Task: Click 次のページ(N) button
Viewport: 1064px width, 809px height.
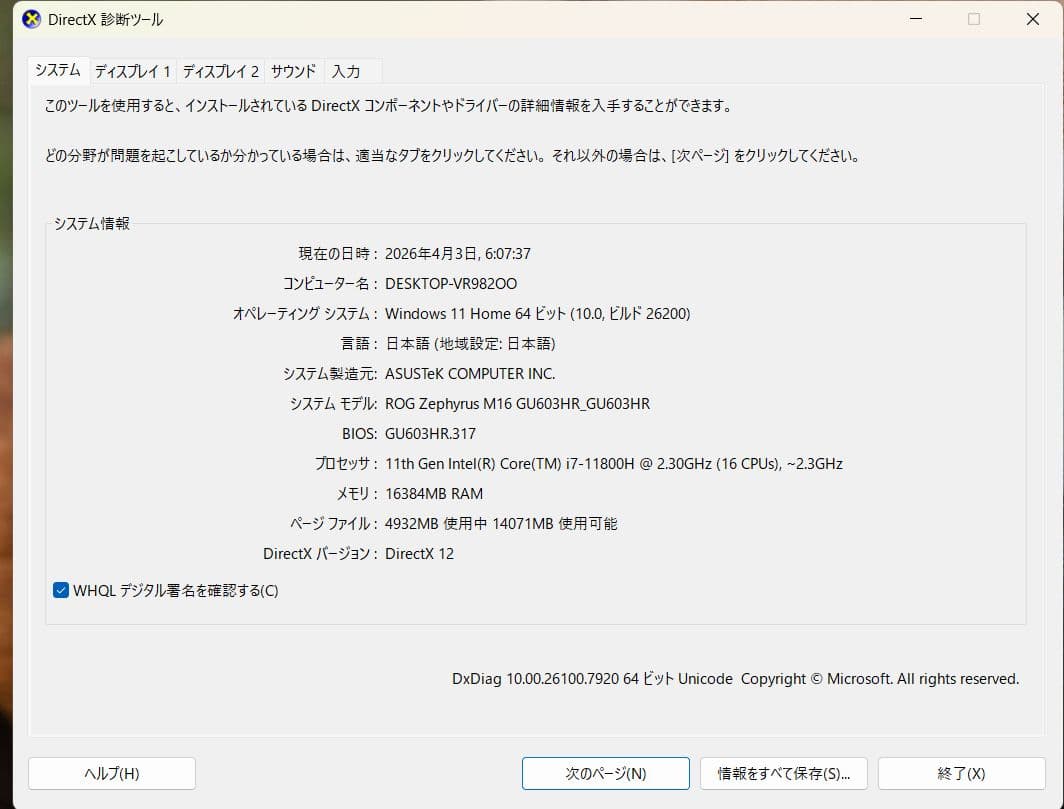Action: coord(606,774)
